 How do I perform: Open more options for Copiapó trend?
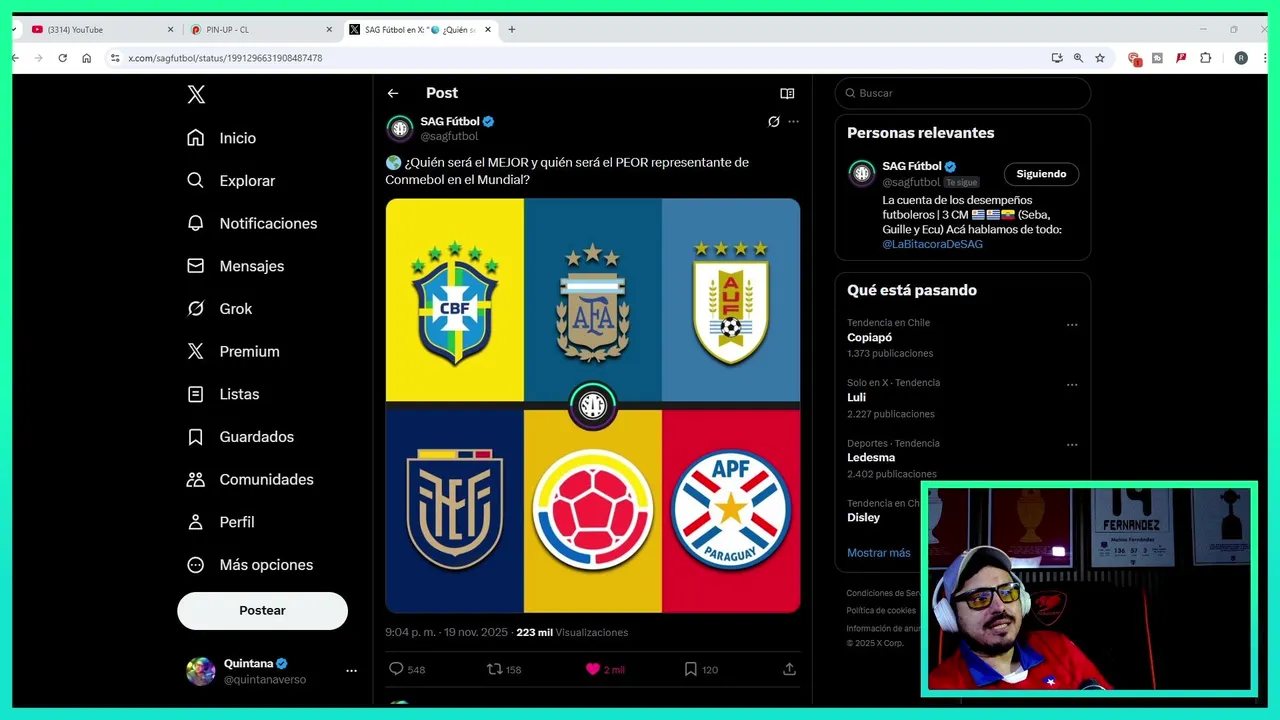tap(1072, 324)
